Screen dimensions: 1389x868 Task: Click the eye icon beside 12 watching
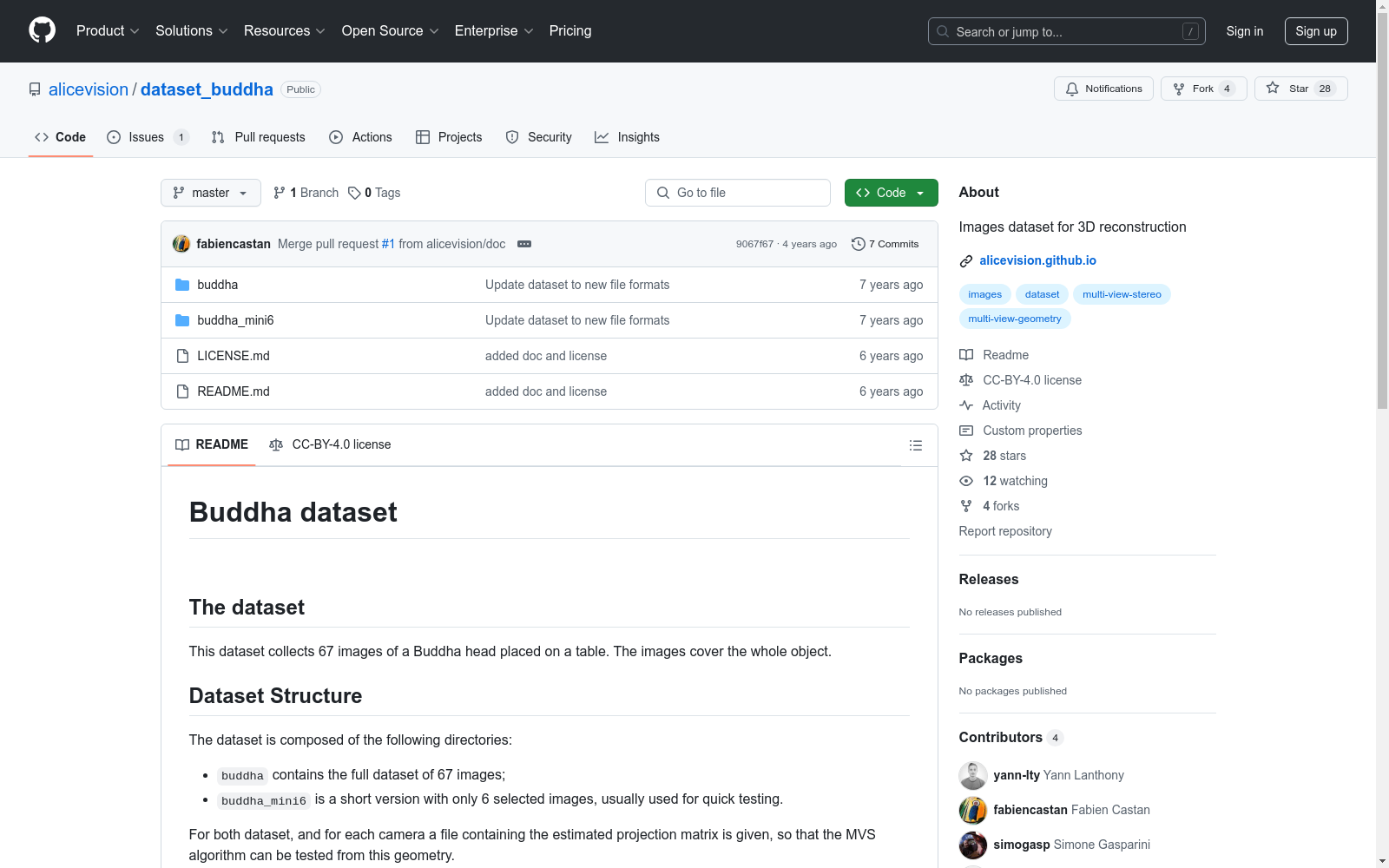coord(966,481)
